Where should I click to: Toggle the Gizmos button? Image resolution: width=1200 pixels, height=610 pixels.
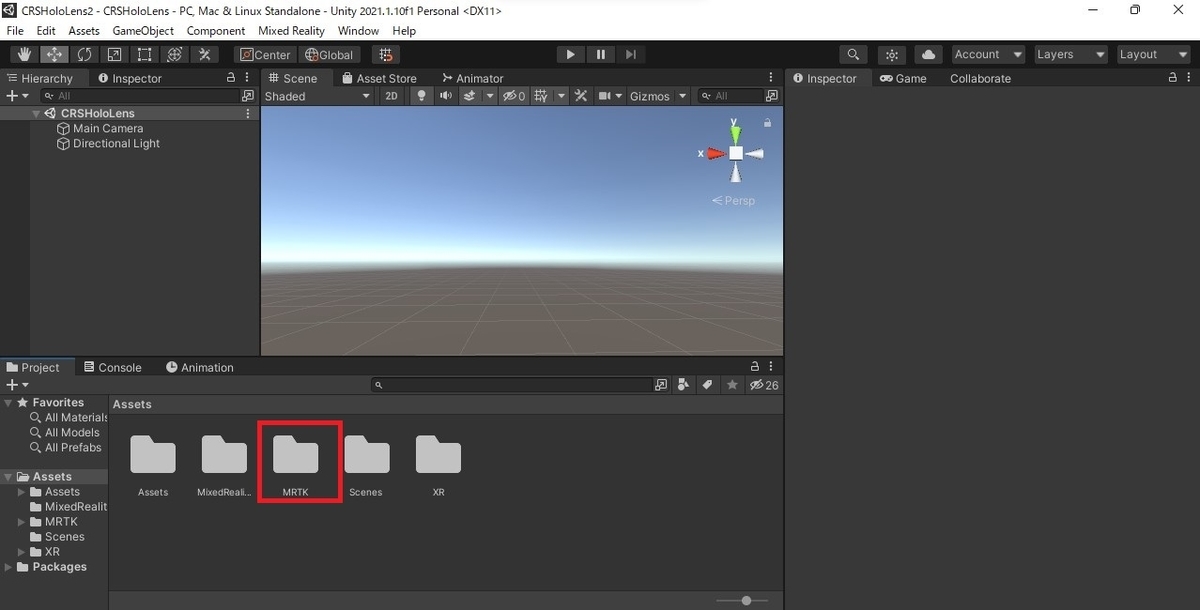tap(649, 96)
